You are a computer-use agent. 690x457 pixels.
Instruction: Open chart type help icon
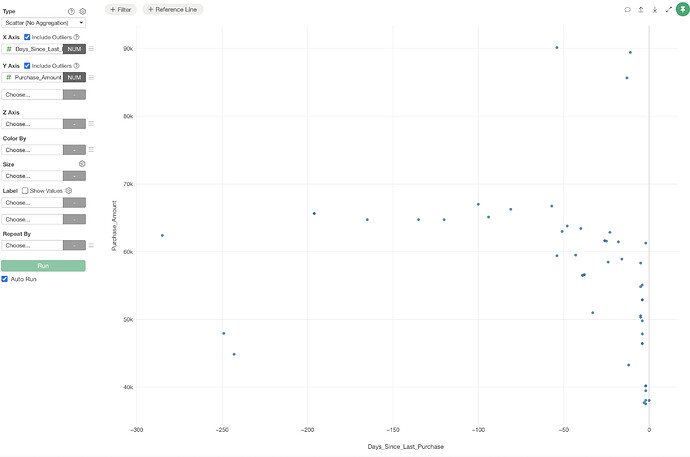coord(71,11)
